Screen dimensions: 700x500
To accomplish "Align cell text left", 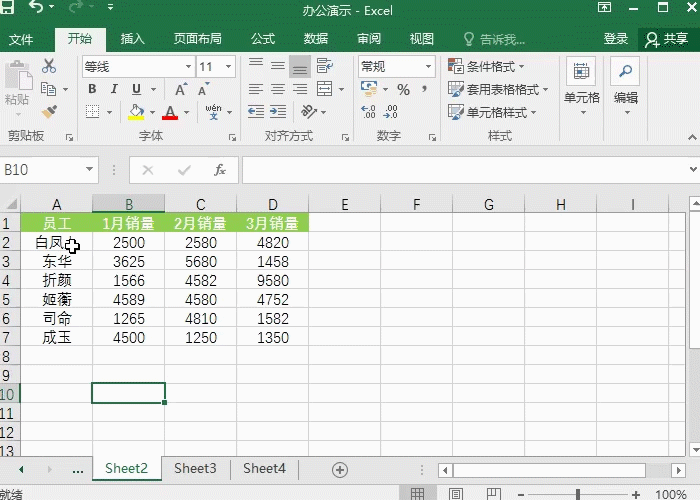I will click(256, 89).
